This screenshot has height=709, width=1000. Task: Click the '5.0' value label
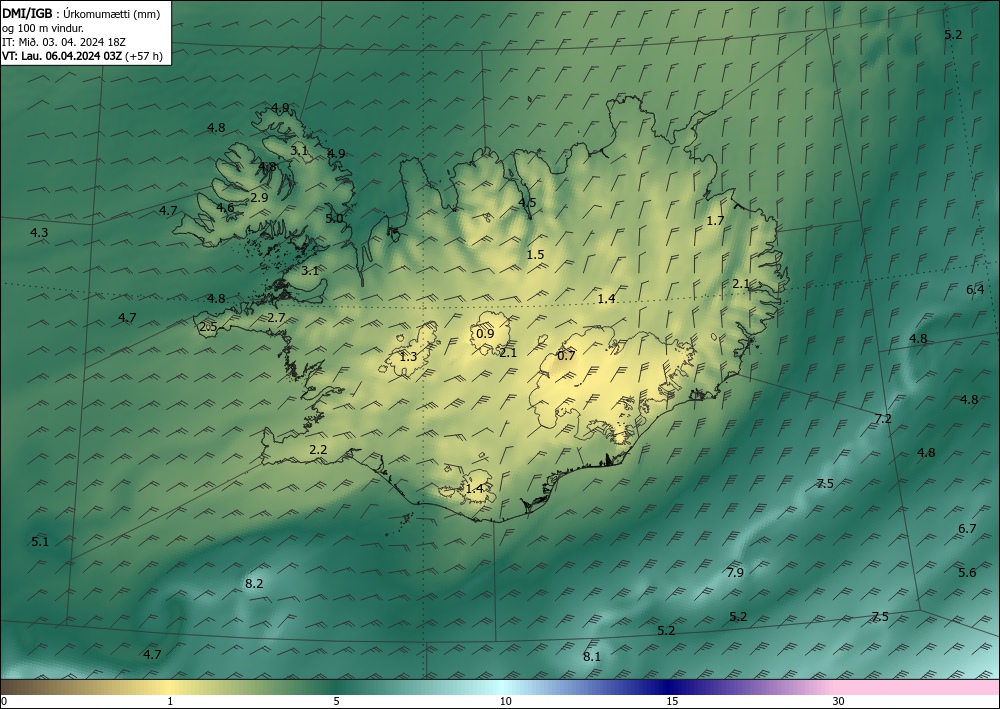point(334,219)
